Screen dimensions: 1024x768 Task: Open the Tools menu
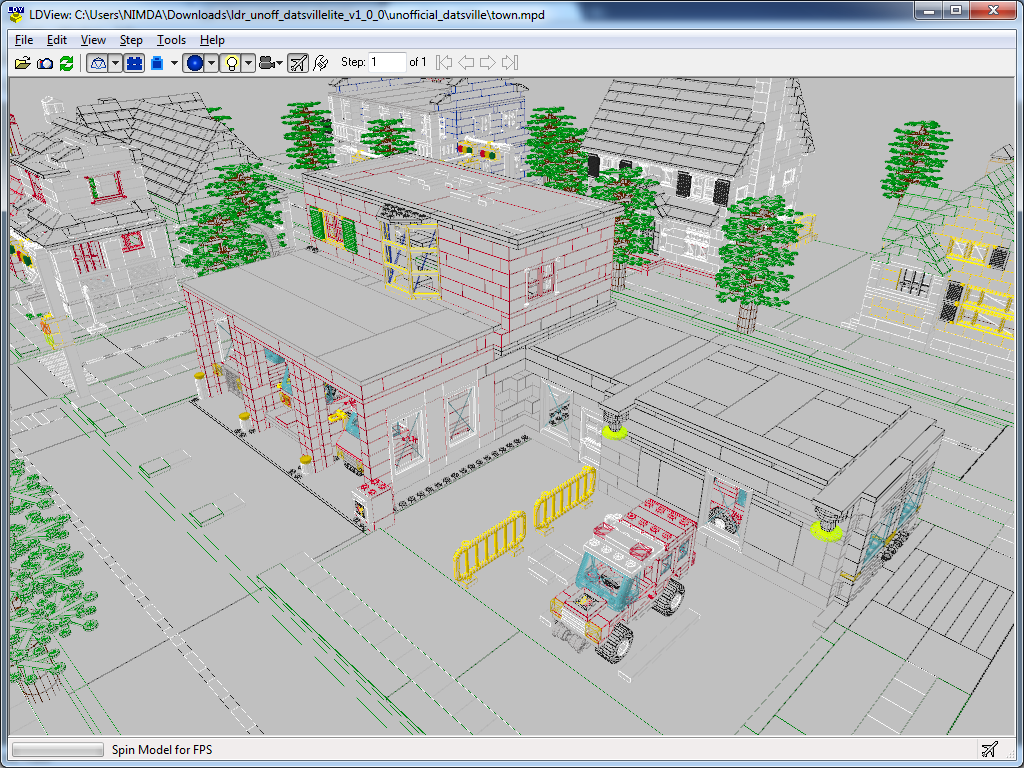click(x=171, y=40)
